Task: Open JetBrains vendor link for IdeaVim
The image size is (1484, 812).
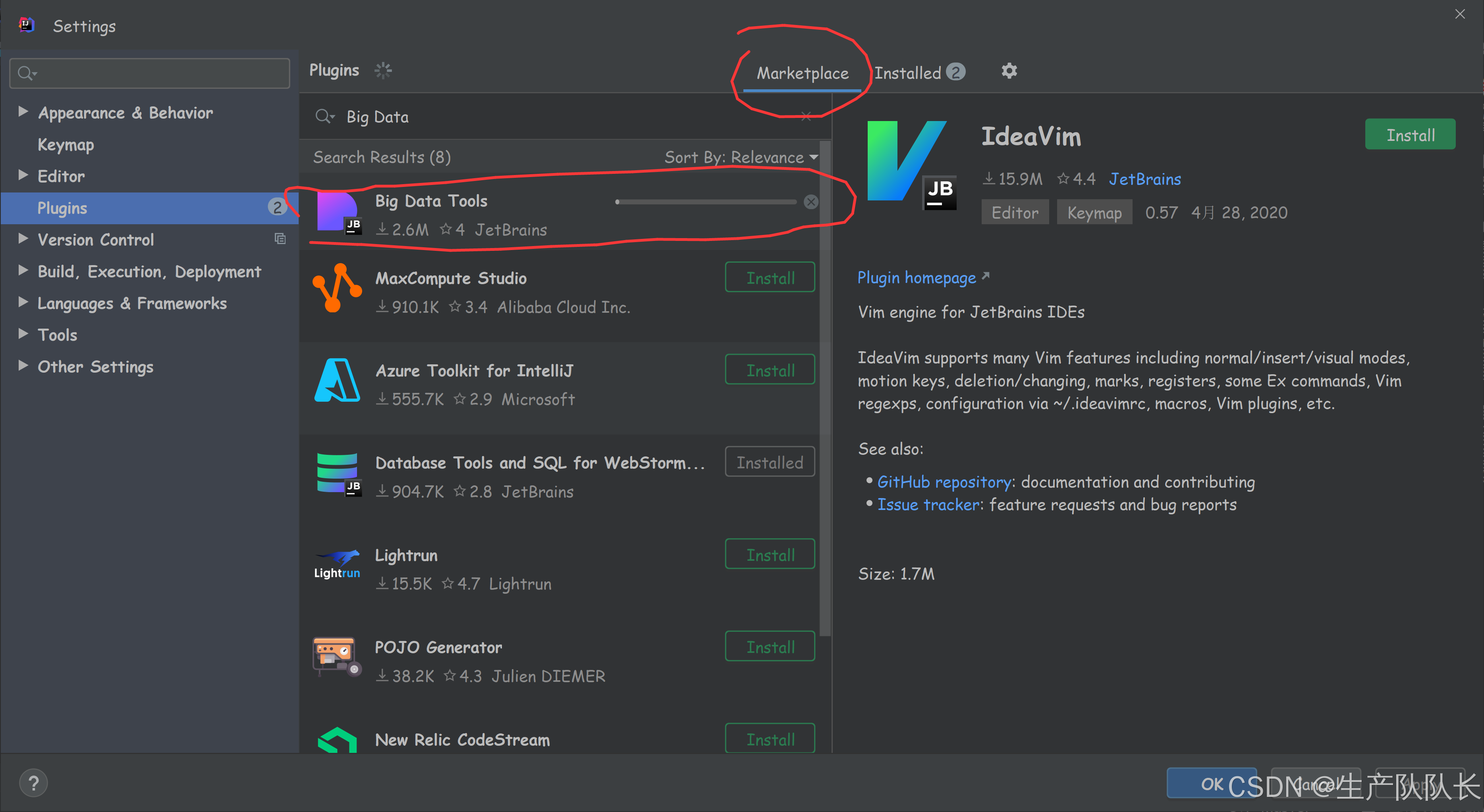Action: coord(1145,179)
